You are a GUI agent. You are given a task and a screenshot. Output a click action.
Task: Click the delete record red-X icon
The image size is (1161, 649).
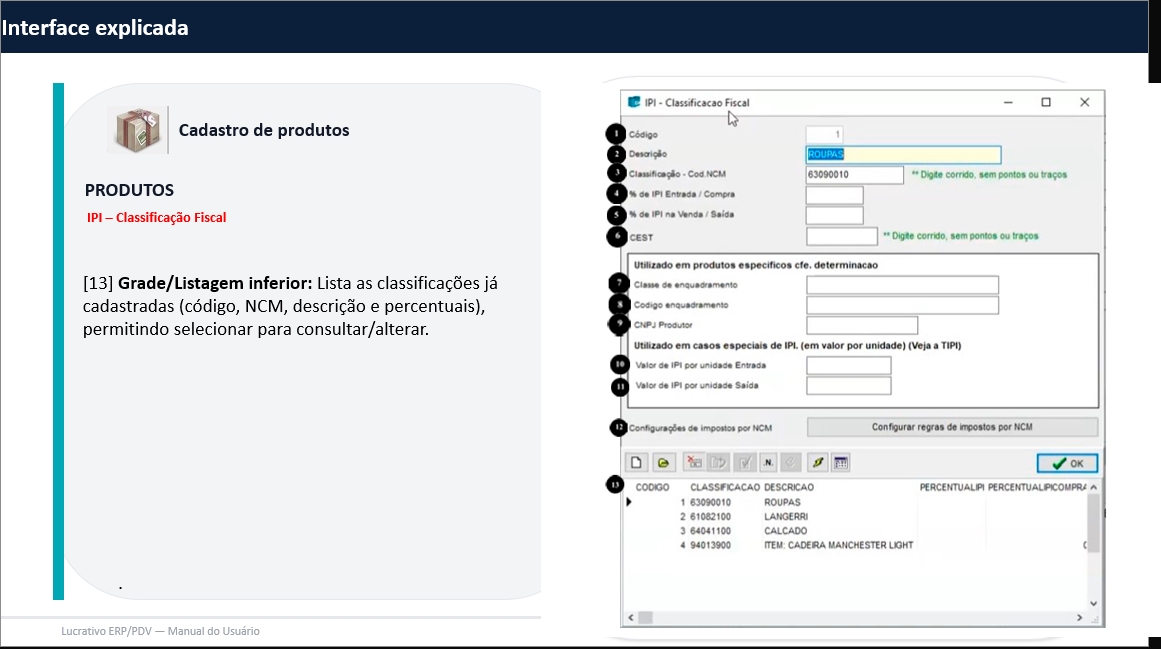click(693, 463)
